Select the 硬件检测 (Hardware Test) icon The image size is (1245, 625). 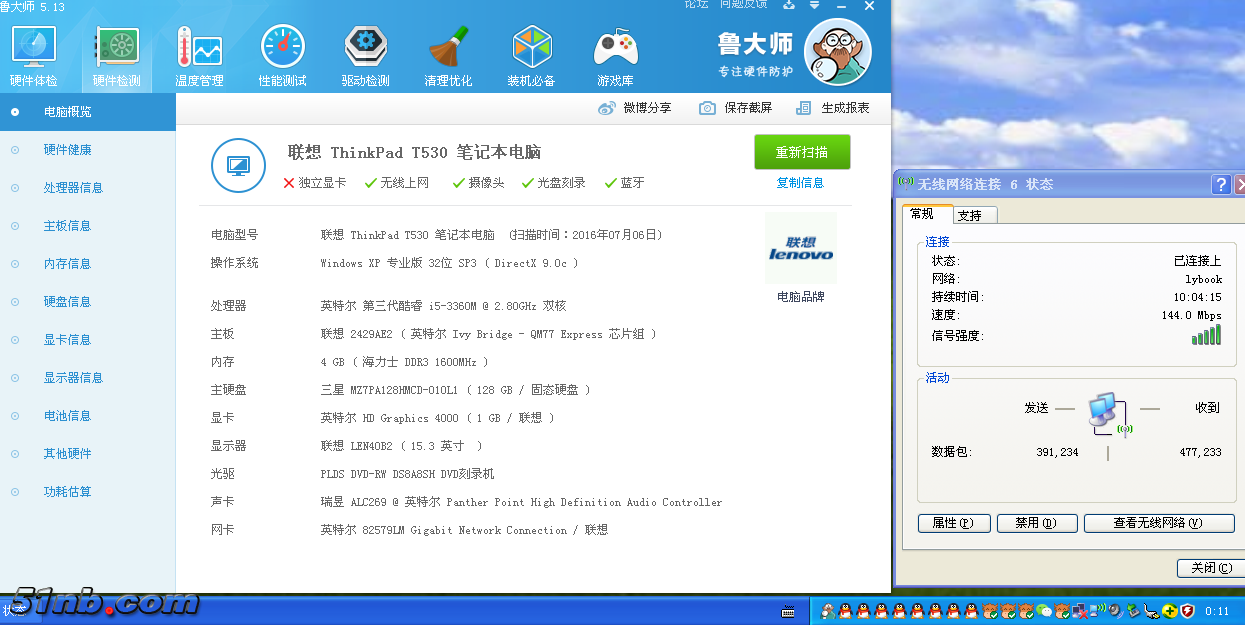(x=117, y=54)
